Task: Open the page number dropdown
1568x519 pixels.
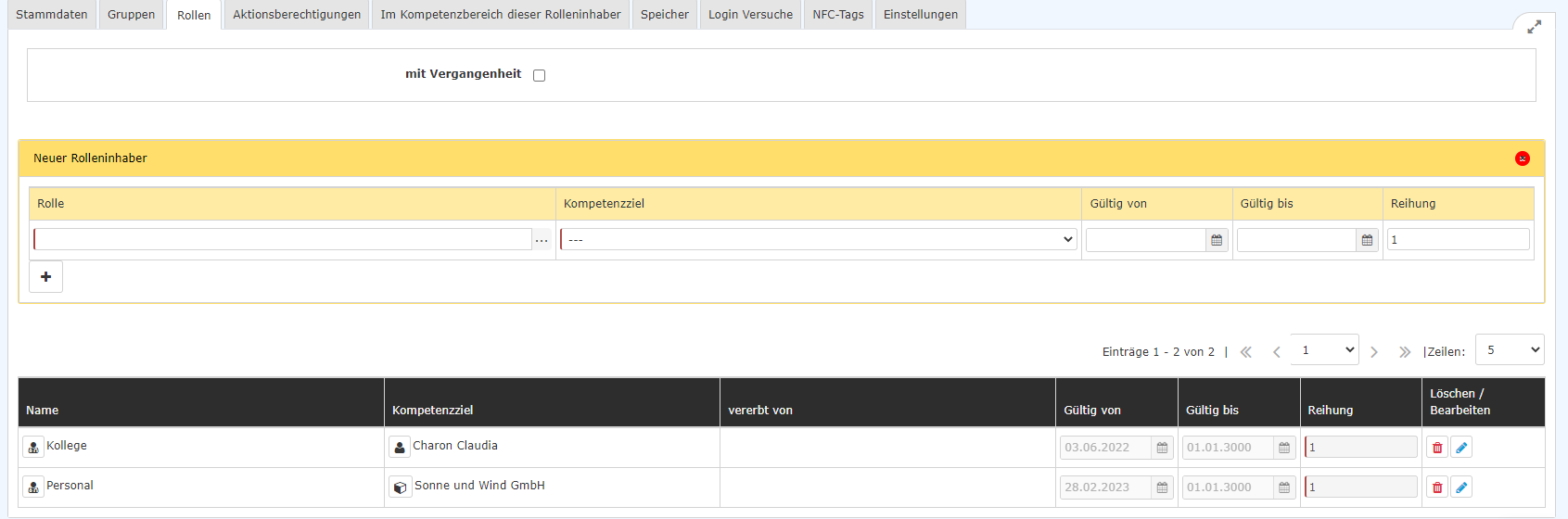Action: (1325, 349)
